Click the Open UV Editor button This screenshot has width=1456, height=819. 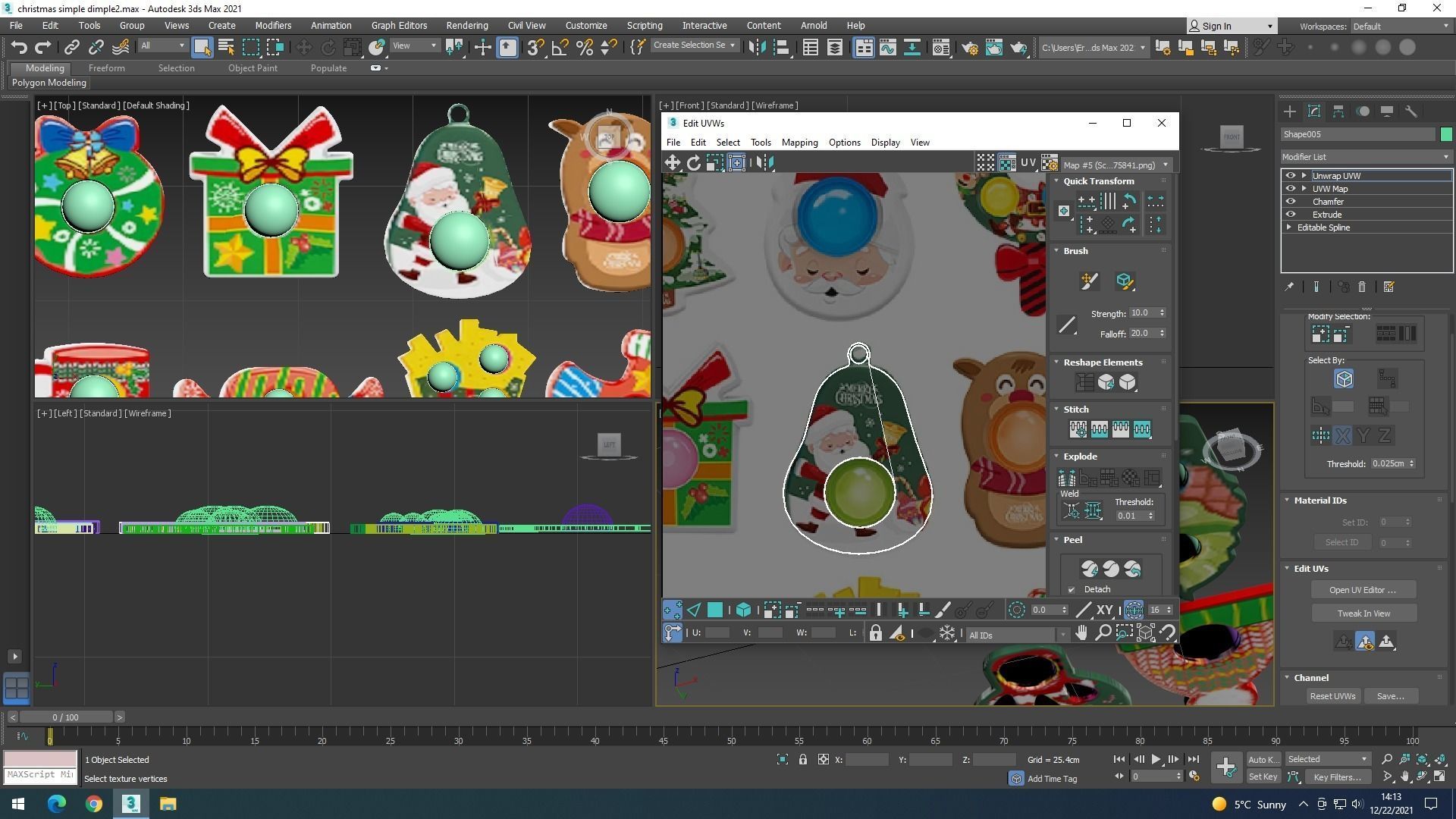[1363, 590]
